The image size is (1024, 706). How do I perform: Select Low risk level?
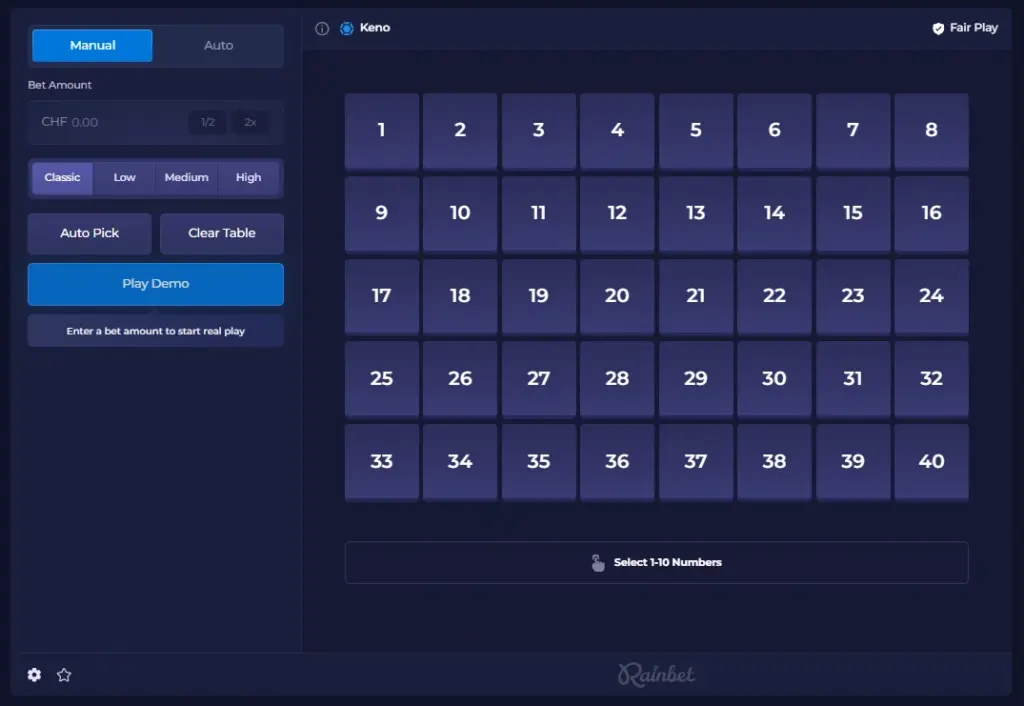pos(124,178)
